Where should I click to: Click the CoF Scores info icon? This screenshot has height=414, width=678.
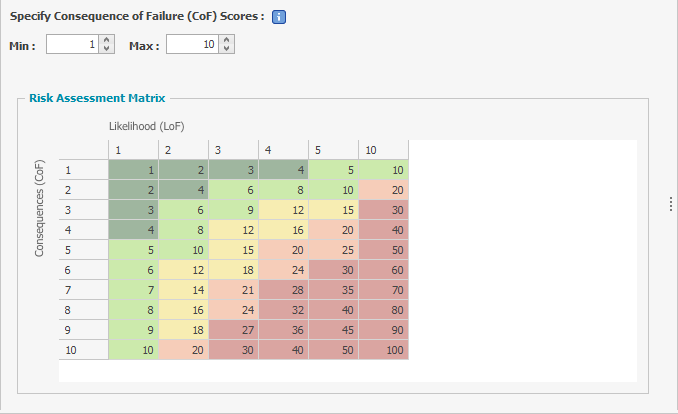[x=278, y=17]
